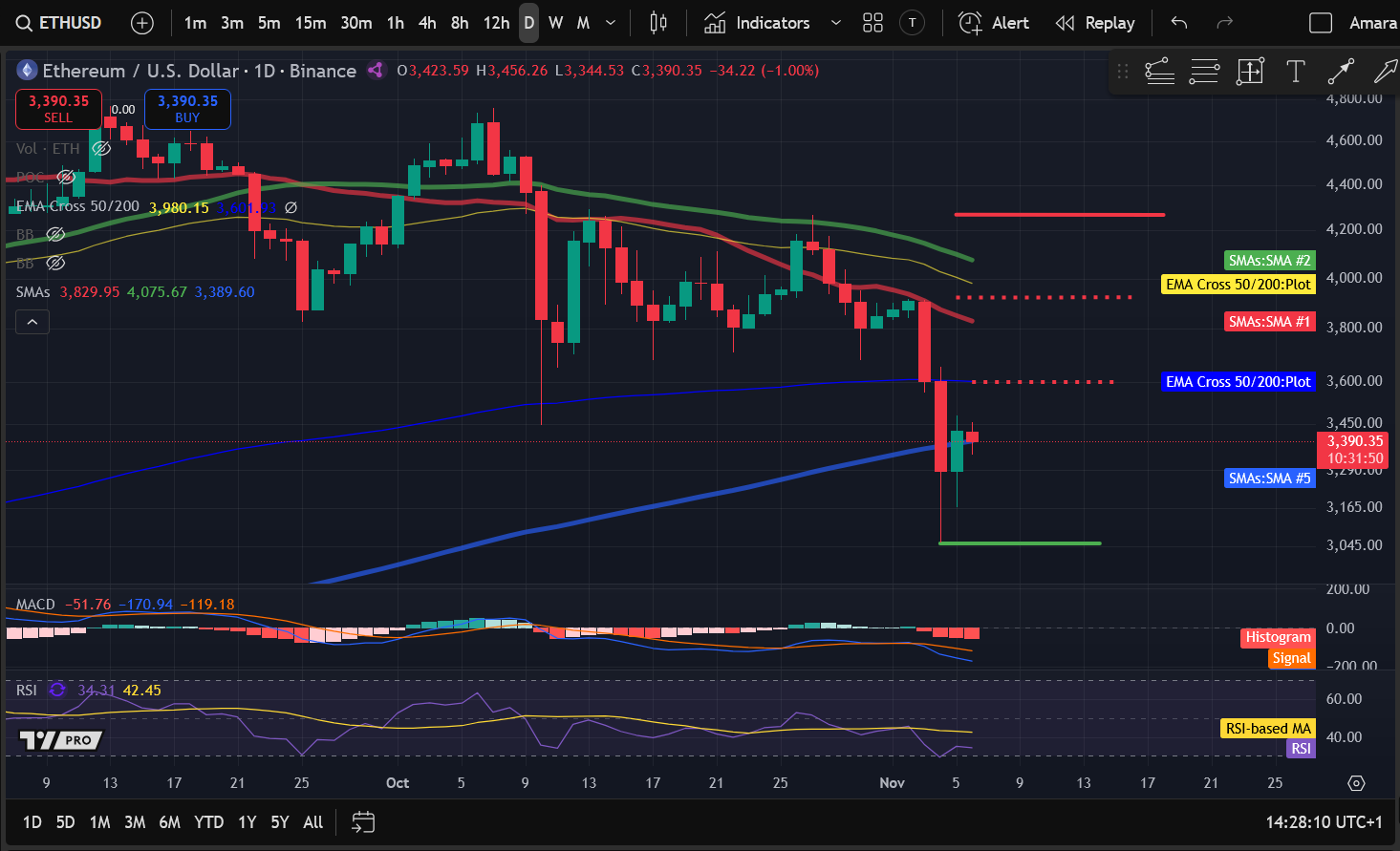Open the Indicators dropdown arrow
The height and width of the screenshot is (851, 1400).
pos(836,22)
